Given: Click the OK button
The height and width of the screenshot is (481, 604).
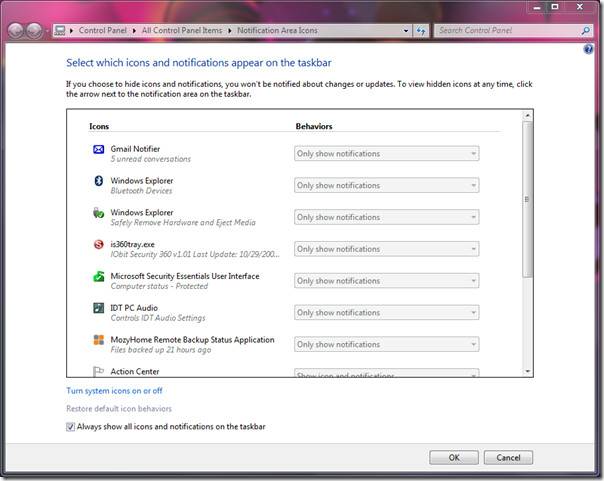Looking at the screenshot, I should pyautogui.click(x=454, y=458).
